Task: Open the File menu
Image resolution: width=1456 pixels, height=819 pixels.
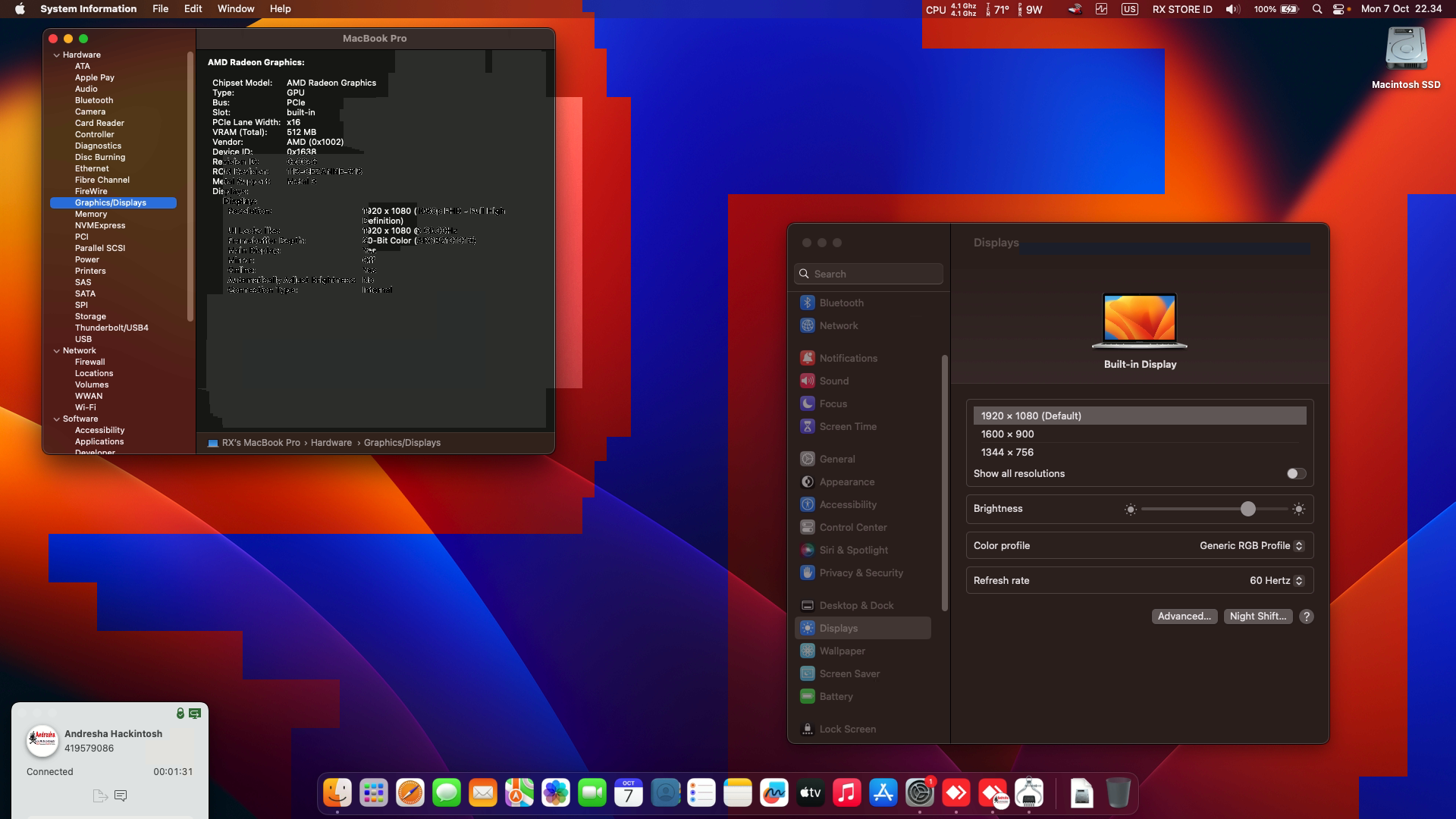Action: [x=160, y=9]
